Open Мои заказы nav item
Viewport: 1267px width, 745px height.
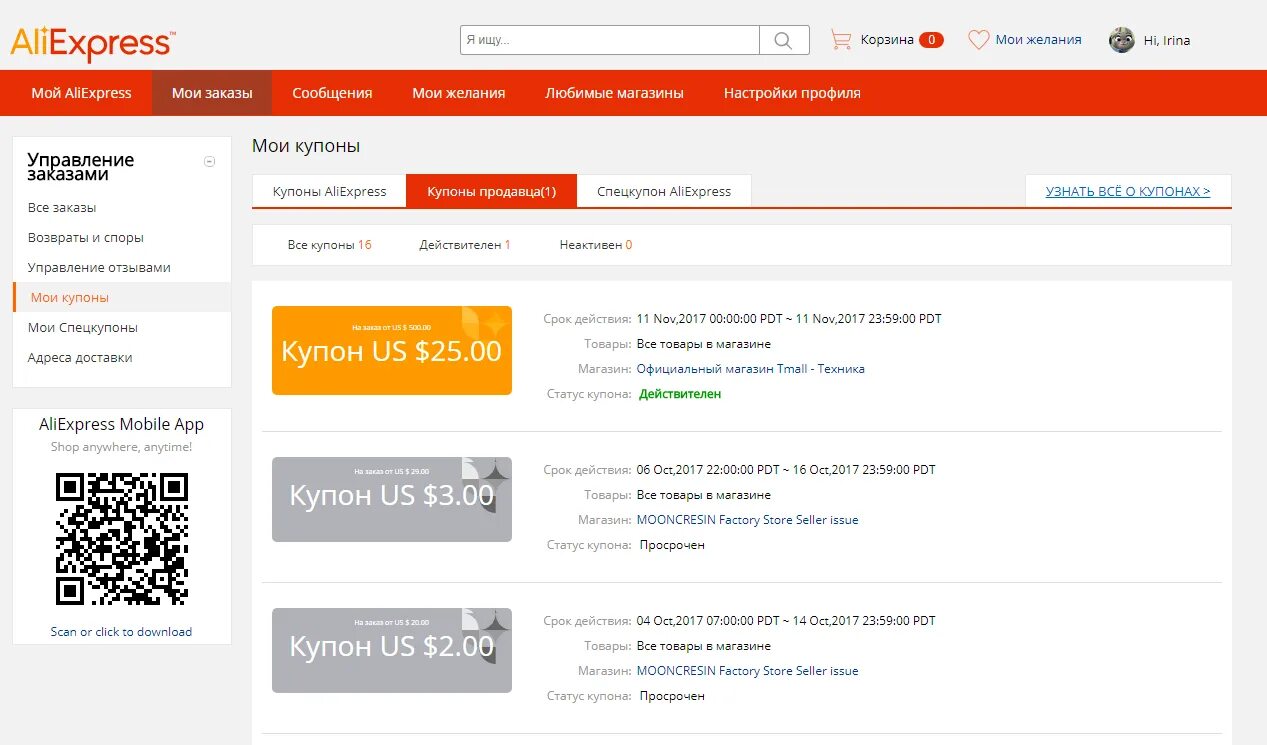[x=212, y=93]
